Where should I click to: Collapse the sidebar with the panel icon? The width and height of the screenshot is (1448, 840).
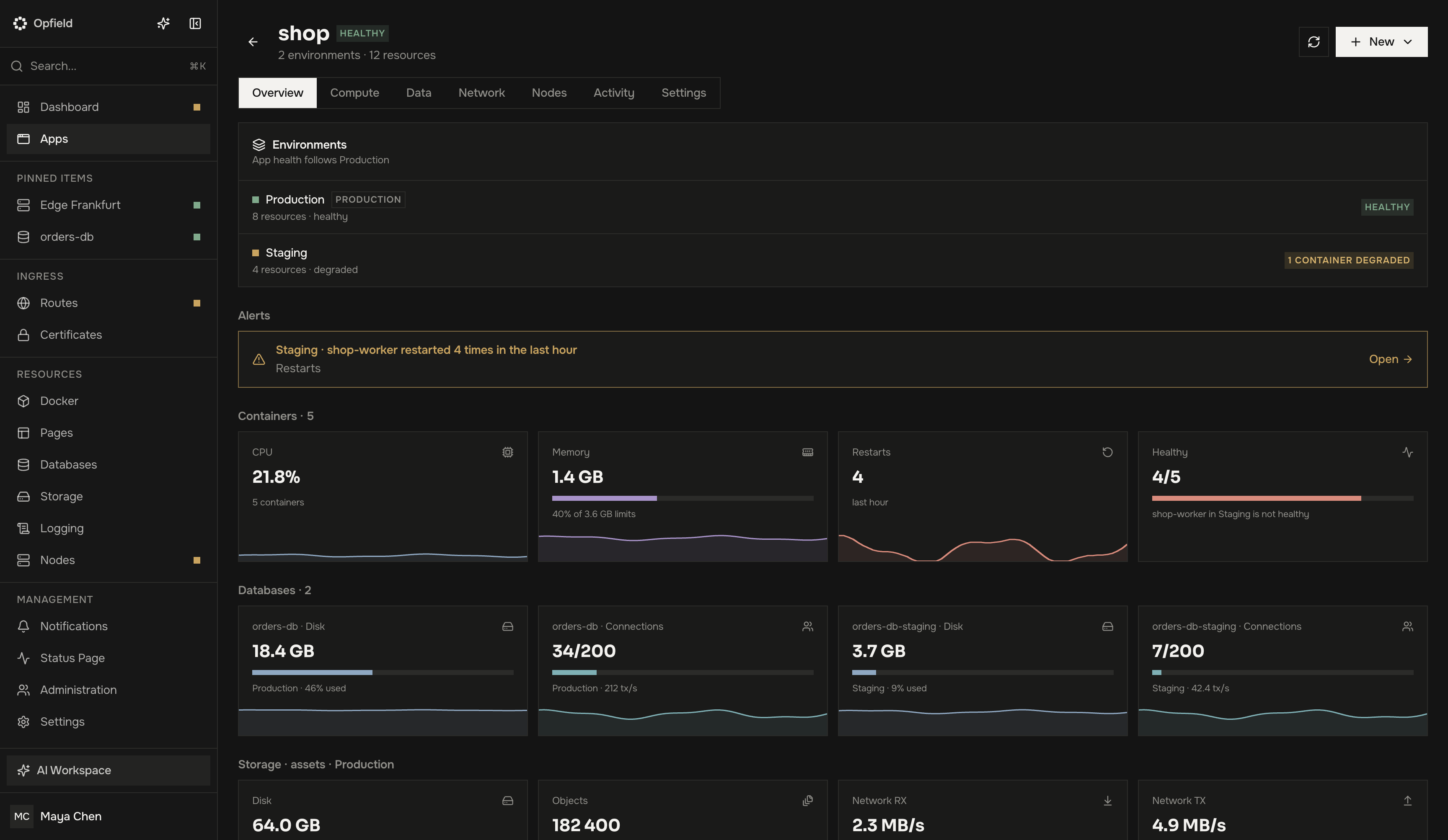click(195, 23)
